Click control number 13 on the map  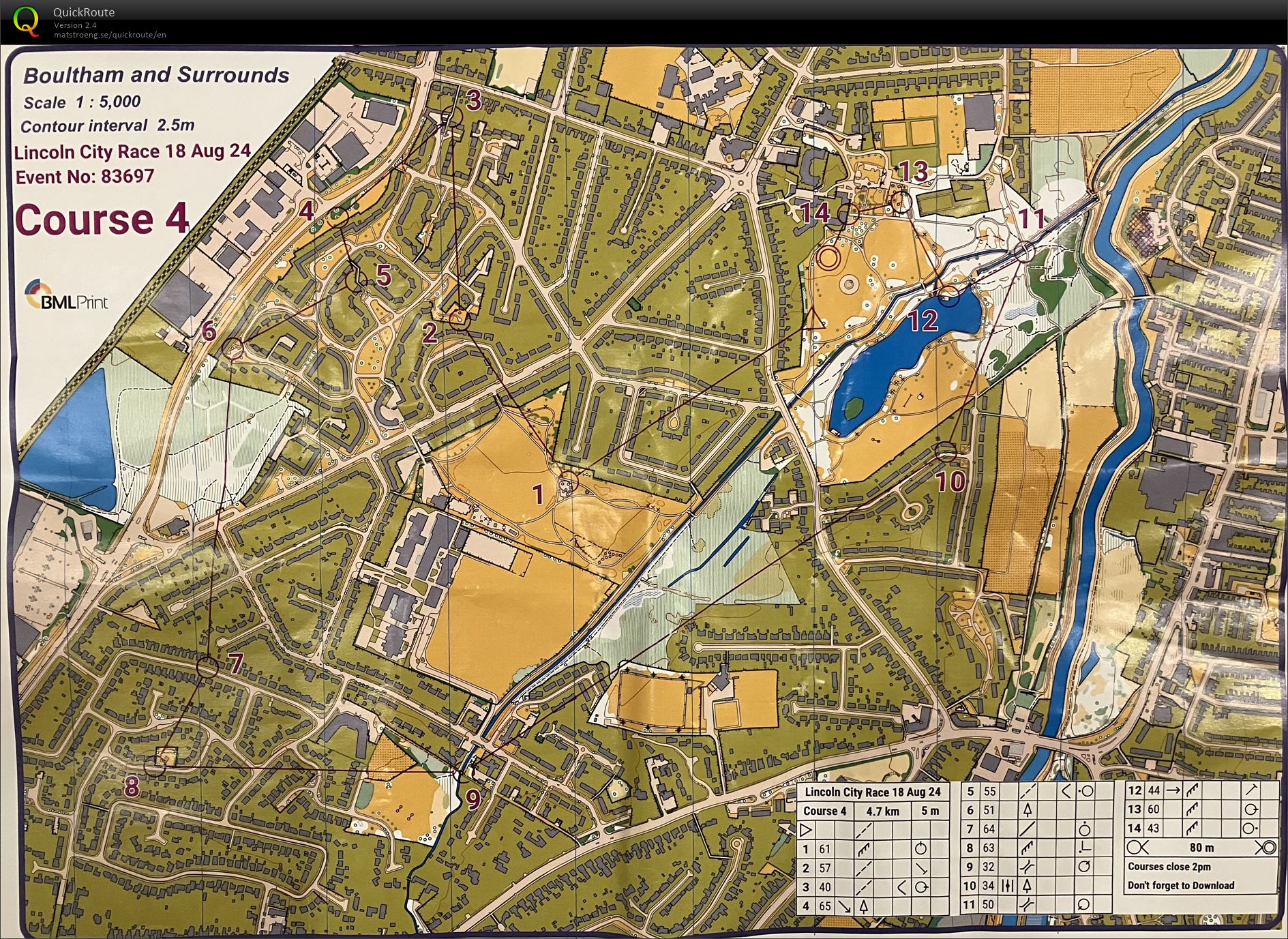click(913, 171)
